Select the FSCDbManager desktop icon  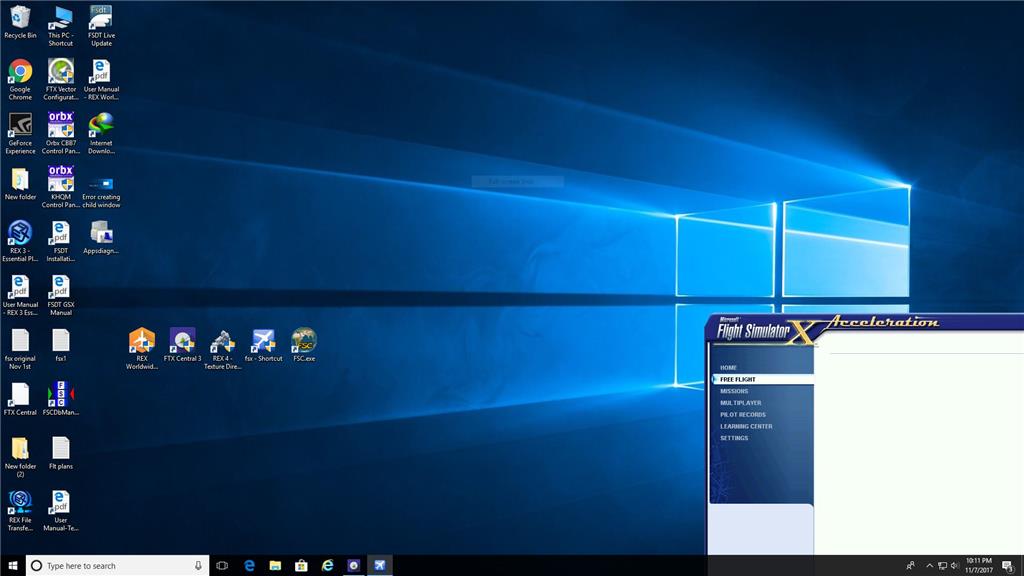point(61,399)
